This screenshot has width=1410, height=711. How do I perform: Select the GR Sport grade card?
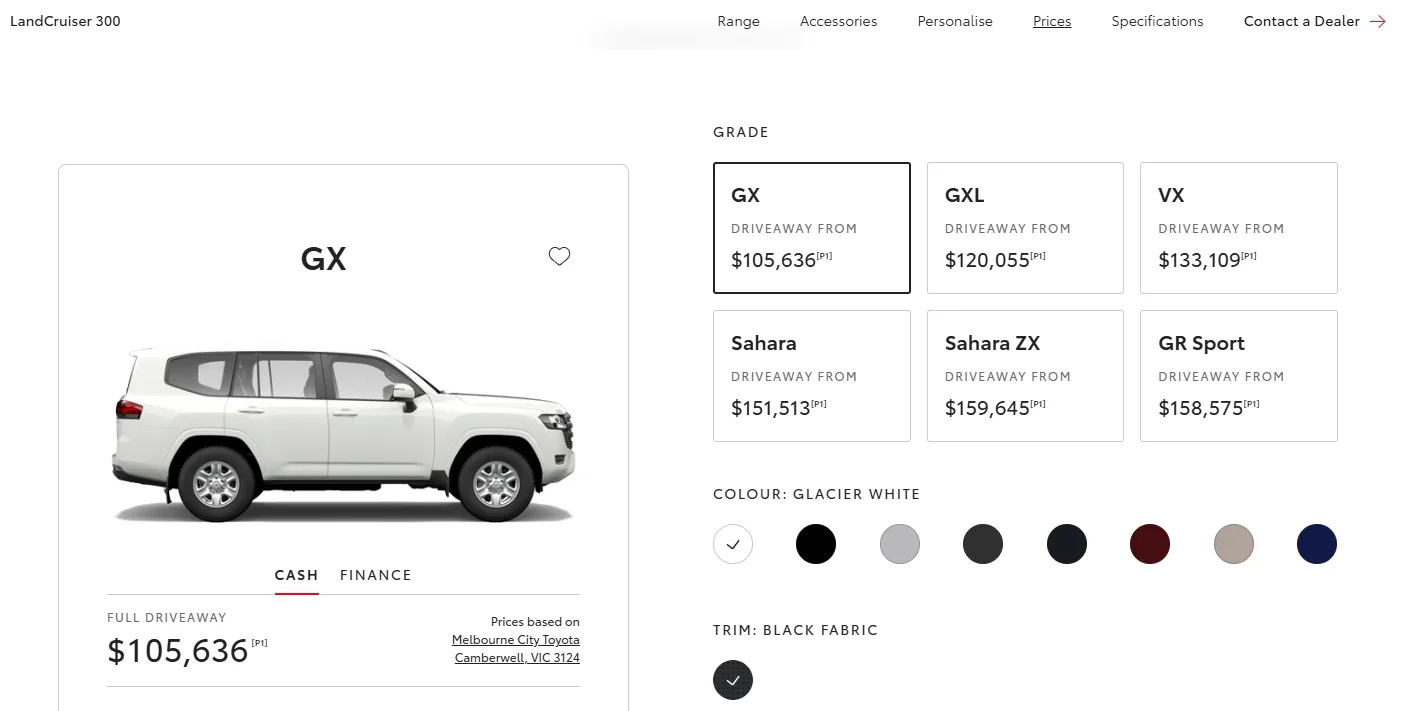(1239, 376)
